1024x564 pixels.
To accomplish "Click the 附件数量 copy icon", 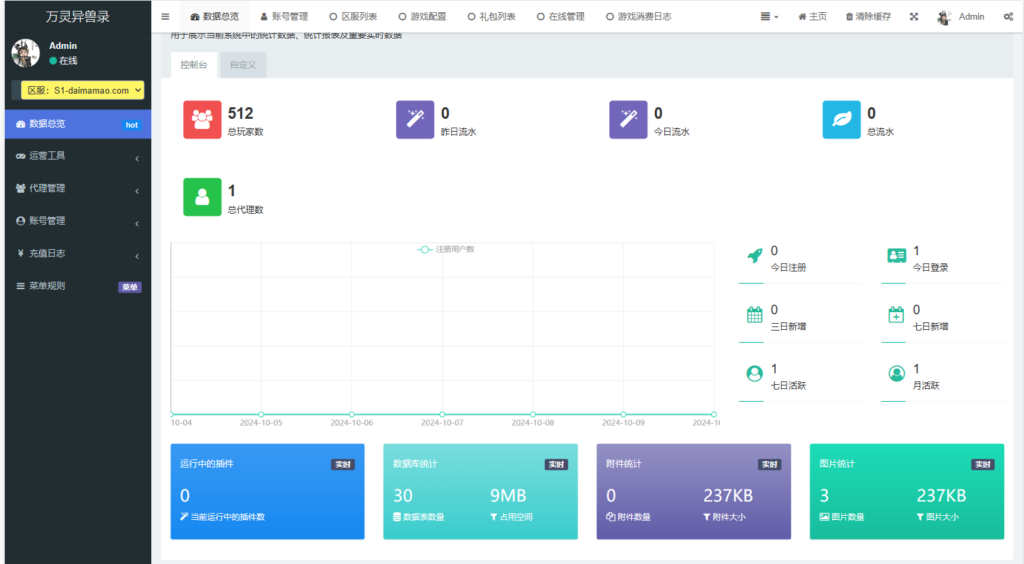I will click(611, 517).
